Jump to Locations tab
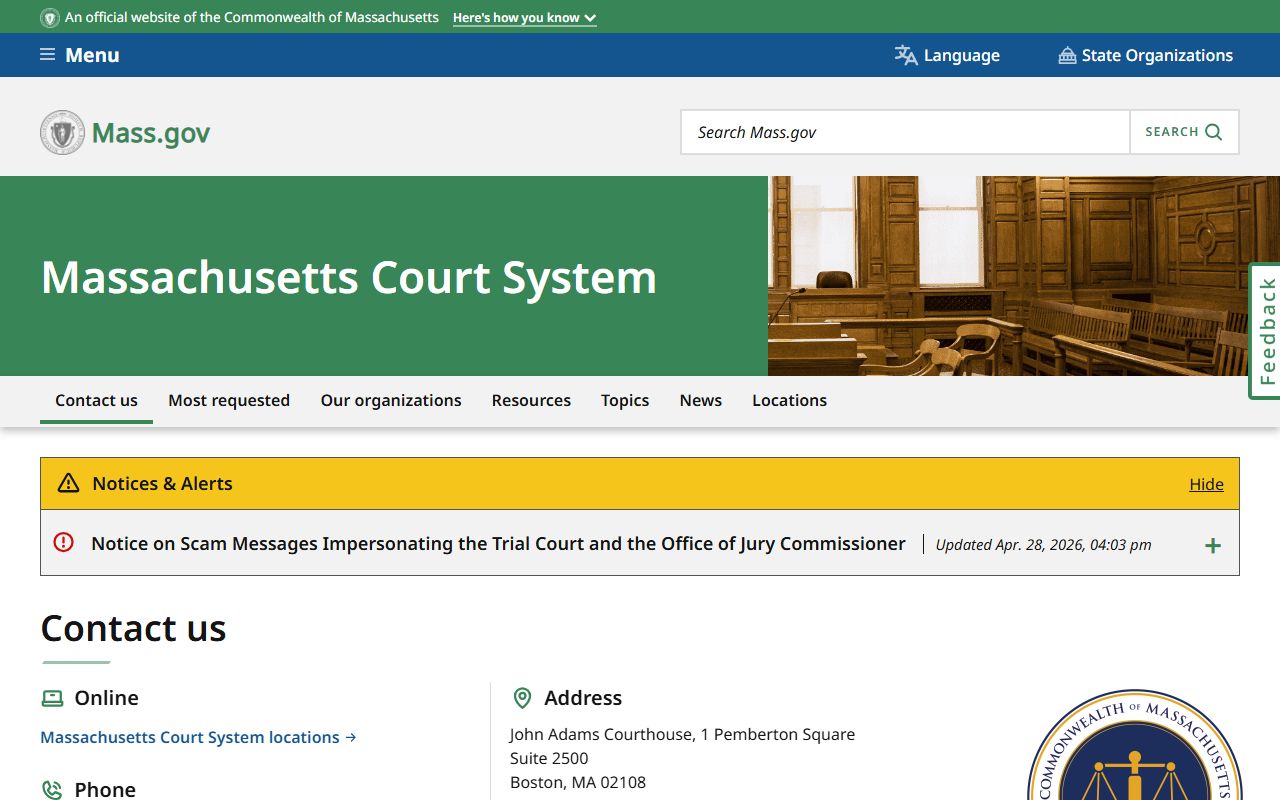 click(x=790, y=400)
